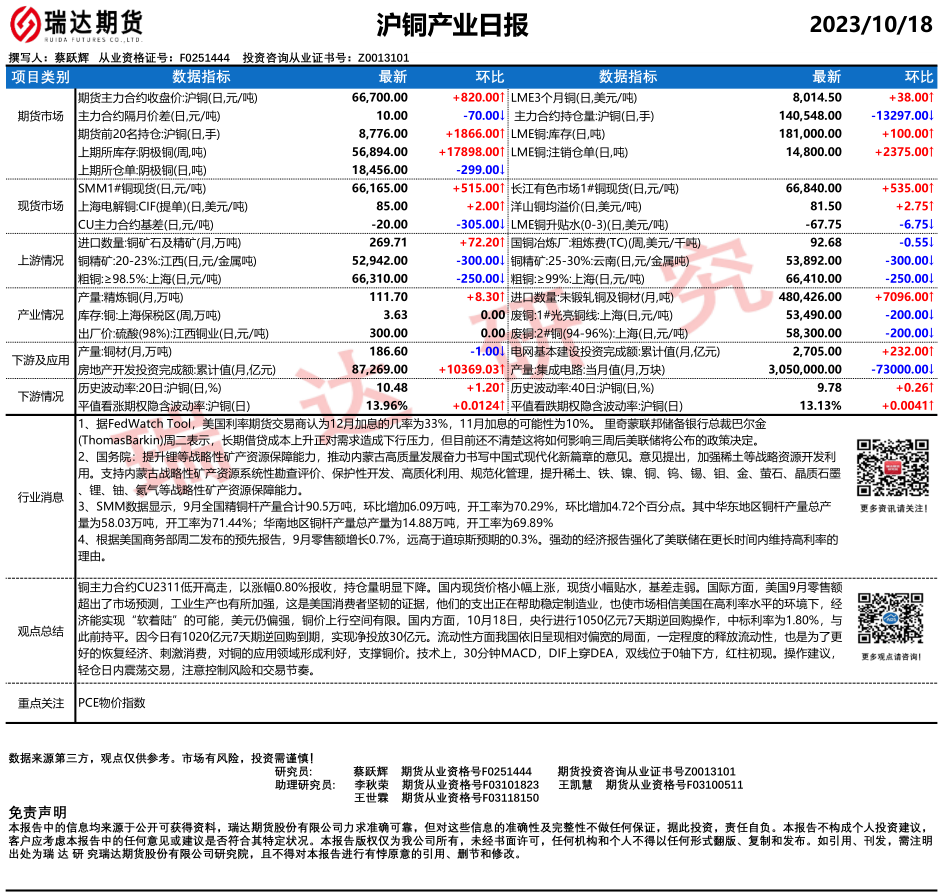Click the report date 2023/10/18
Viewport: 942px width, 896px height.
point(868,24)
